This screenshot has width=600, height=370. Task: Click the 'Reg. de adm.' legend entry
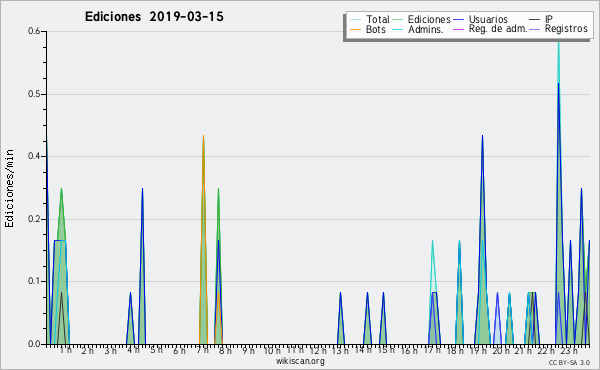click(490, 29)
